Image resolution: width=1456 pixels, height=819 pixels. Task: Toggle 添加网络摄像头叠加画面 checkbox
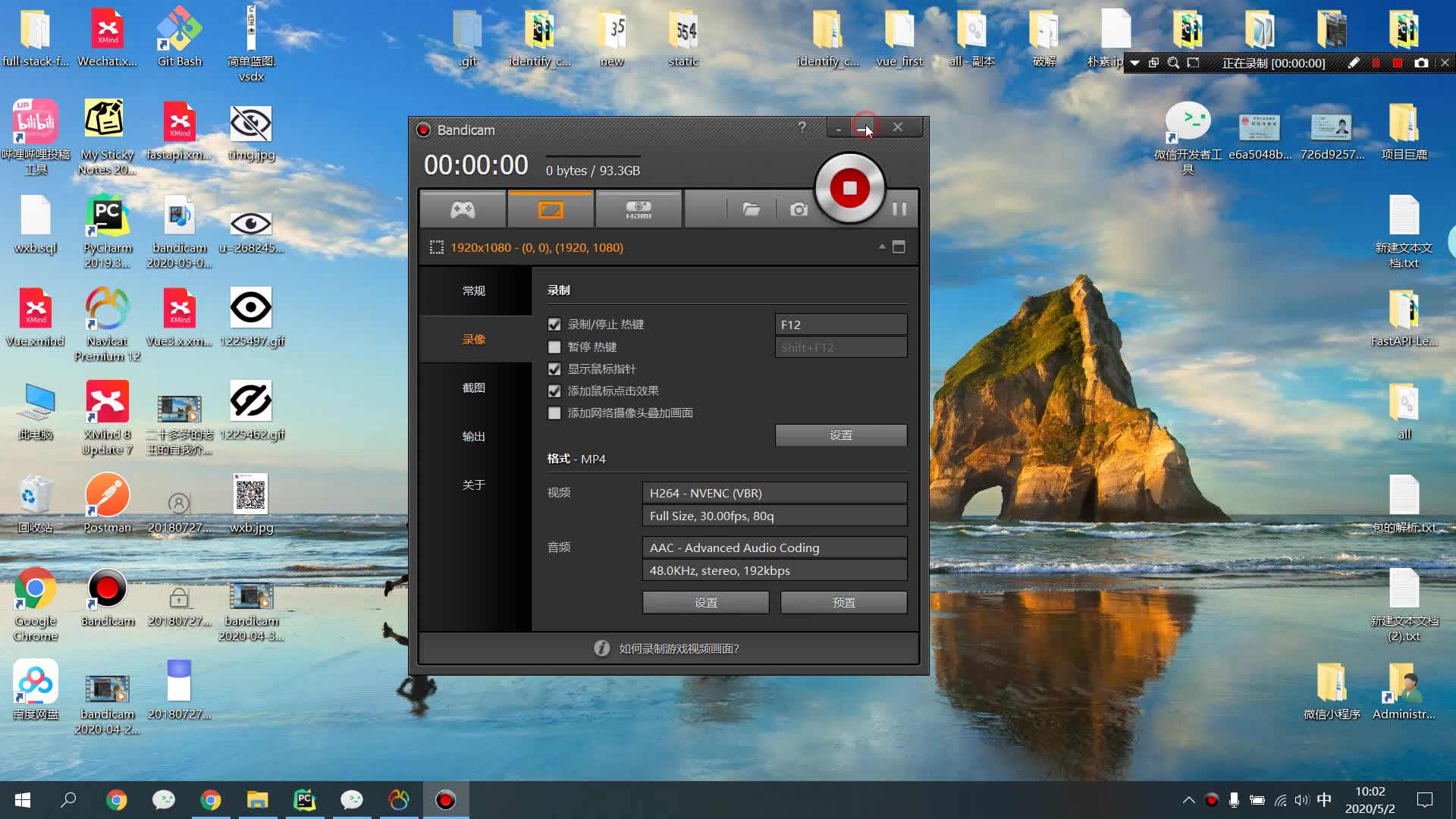pos(555,413)
